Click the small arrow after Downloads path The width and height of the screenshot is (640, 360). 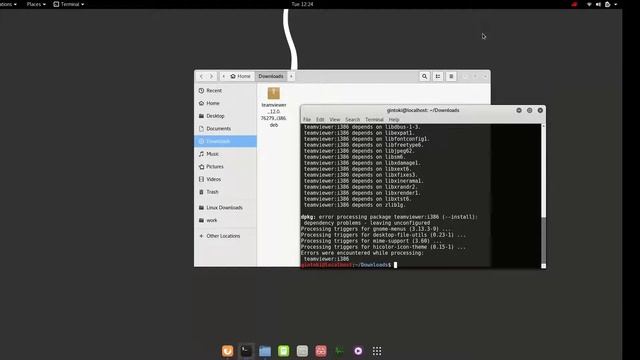(x=291, y=76)
